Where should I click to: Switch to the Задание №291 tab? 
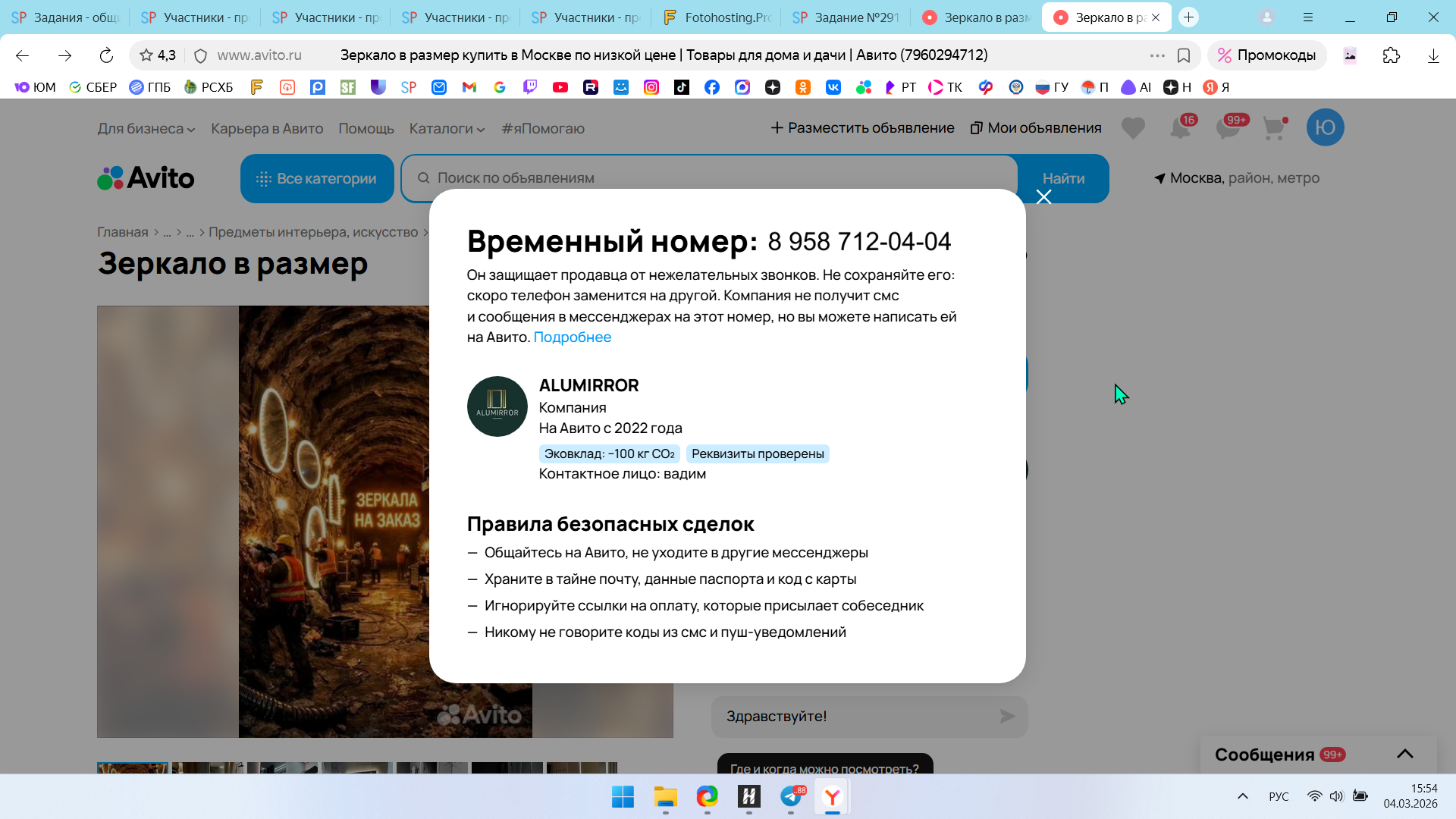[x=846, y=17]
